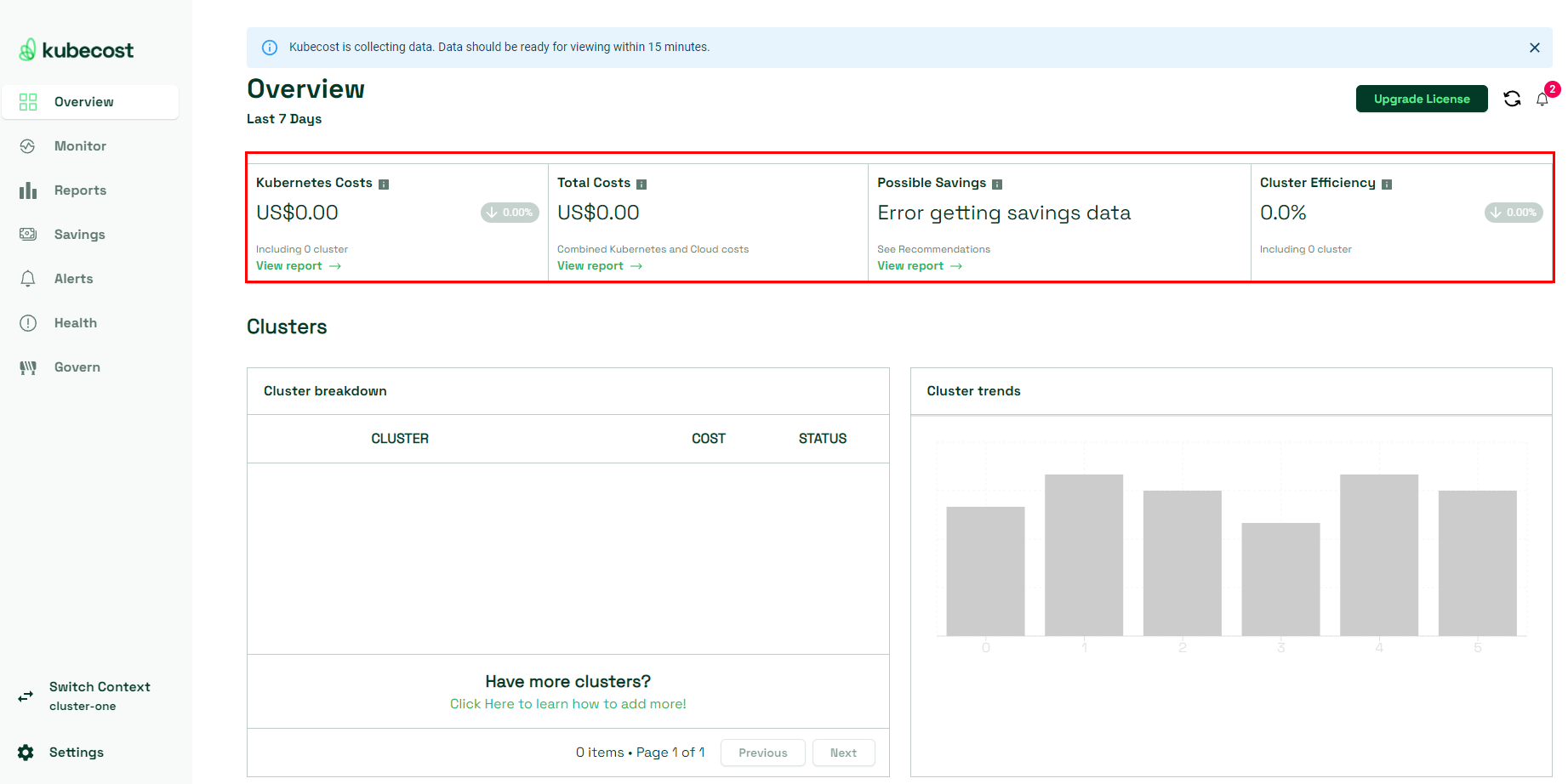Click the Cluster breakdown panel title
Screen dimensions: 1568x784
325,391
